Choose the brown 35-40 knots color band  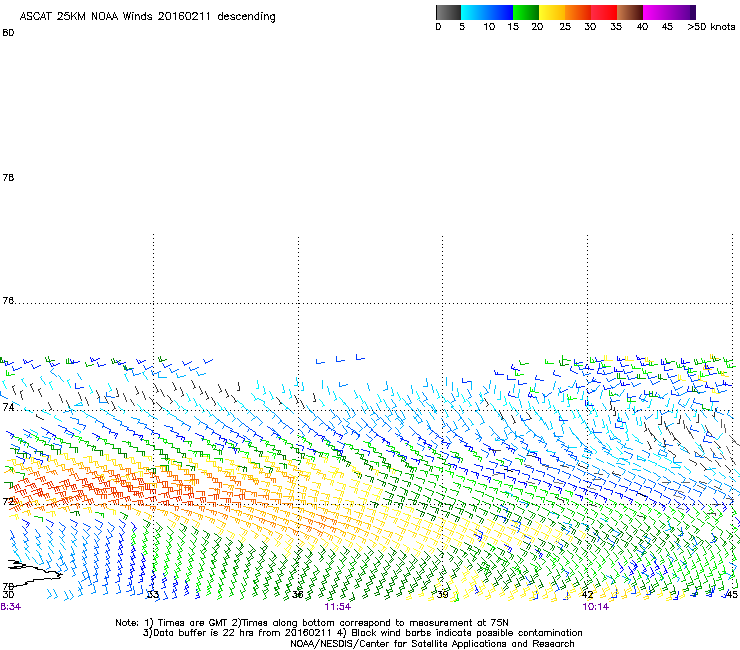[x=630, y=12]
